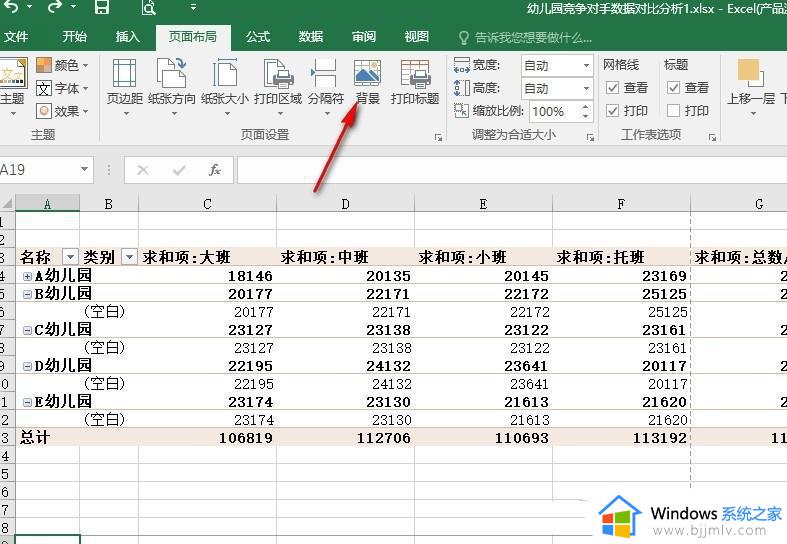Click the select-all corner triangle
This screenshot has height=544, width=787.
pyautogui.click(x=8, y=203)
